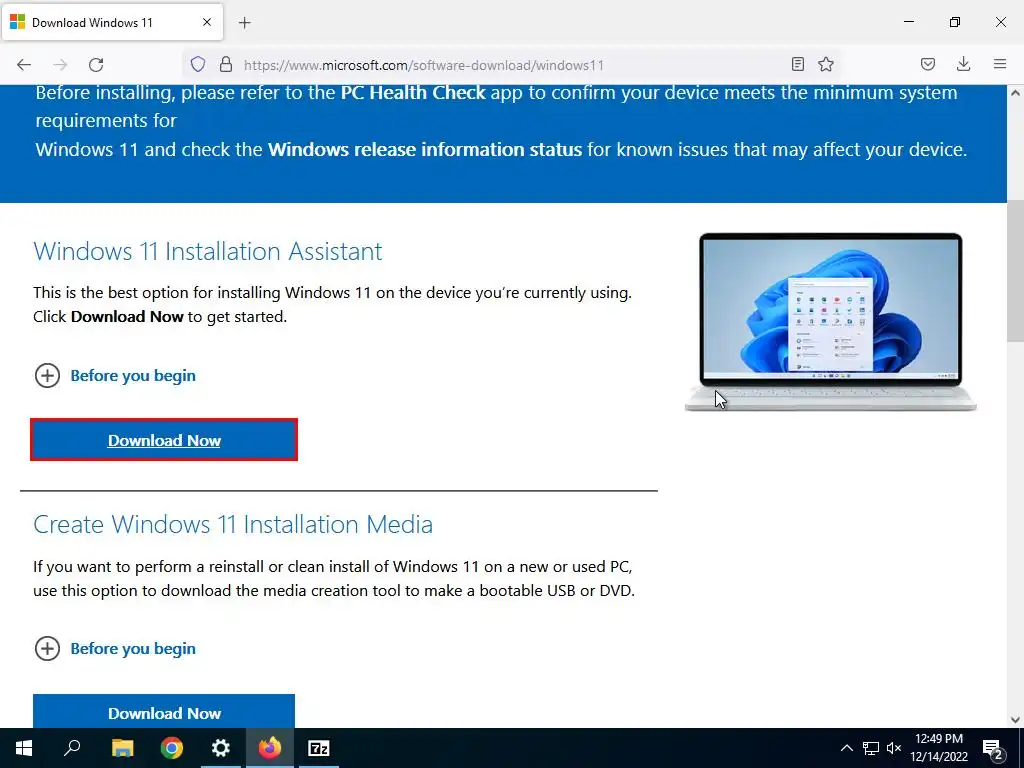
Task: Click the scrollbar down arrow
Action: (1015, 720)
